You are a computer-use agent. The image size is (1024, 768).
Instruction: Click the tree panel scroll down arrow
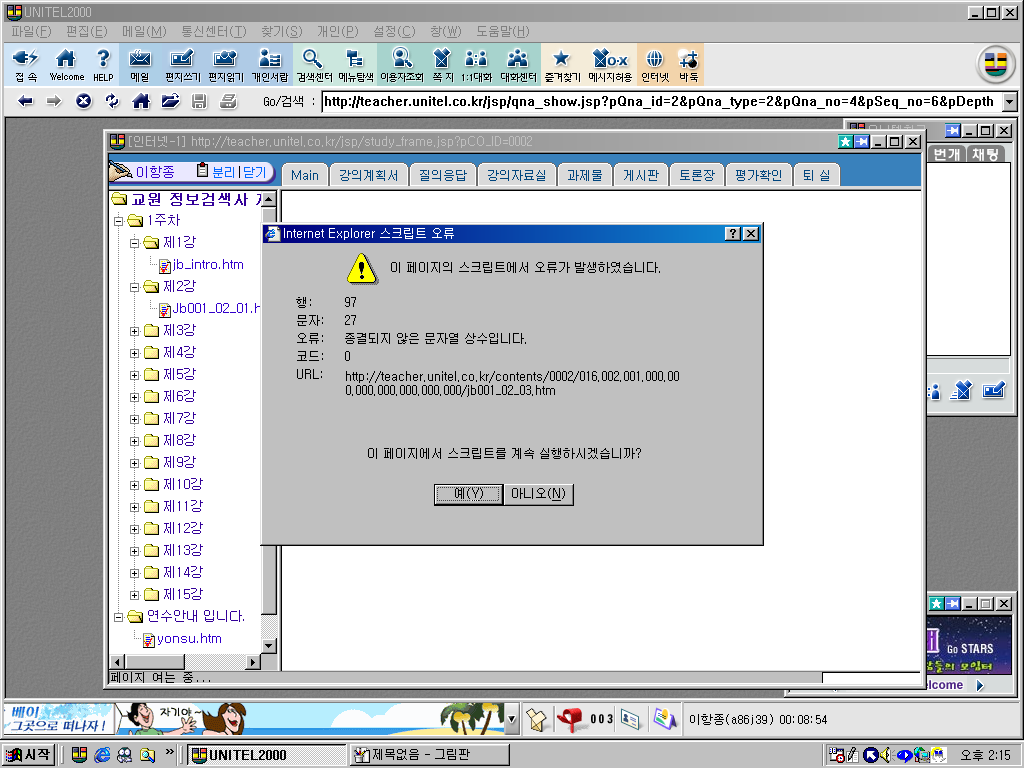coord(269,646)
